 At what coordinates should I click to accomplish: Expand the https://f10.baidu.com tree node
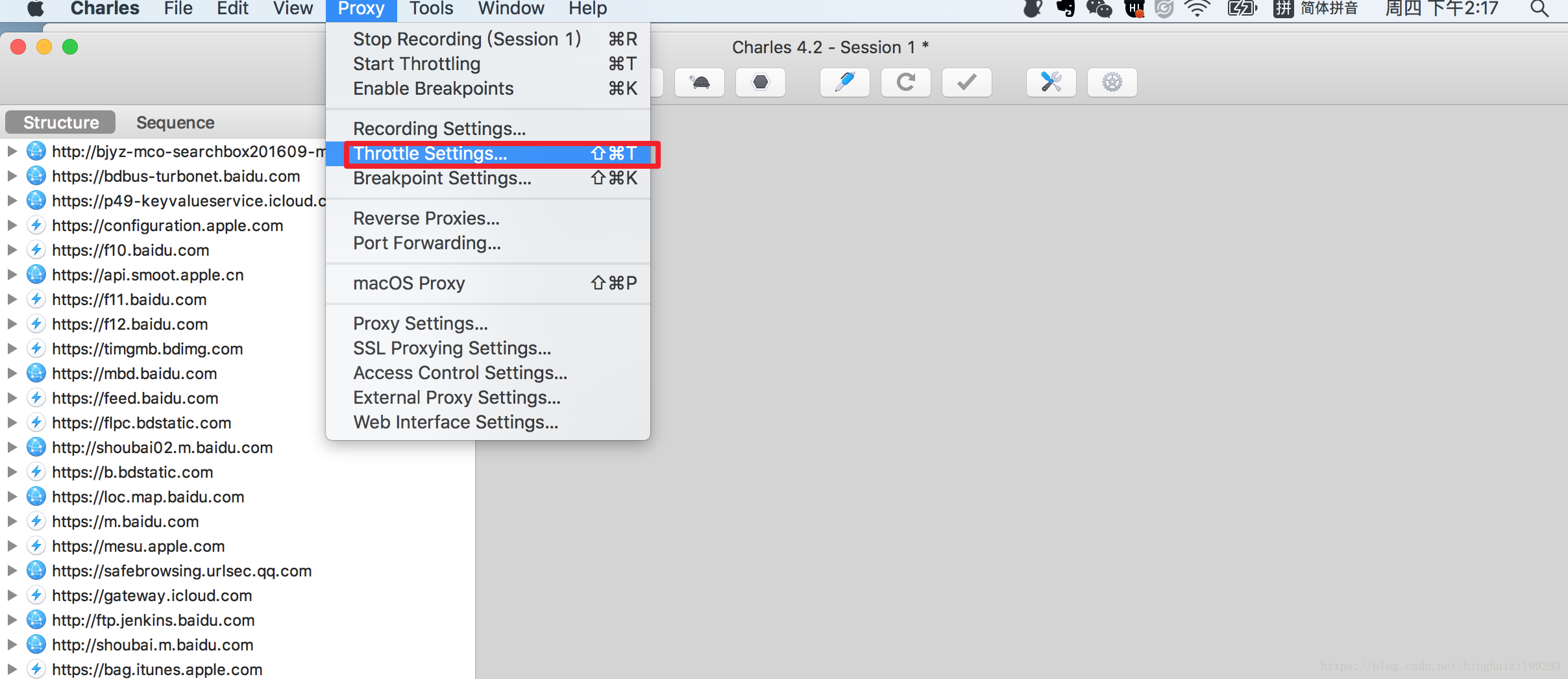(x=12, y=250)
